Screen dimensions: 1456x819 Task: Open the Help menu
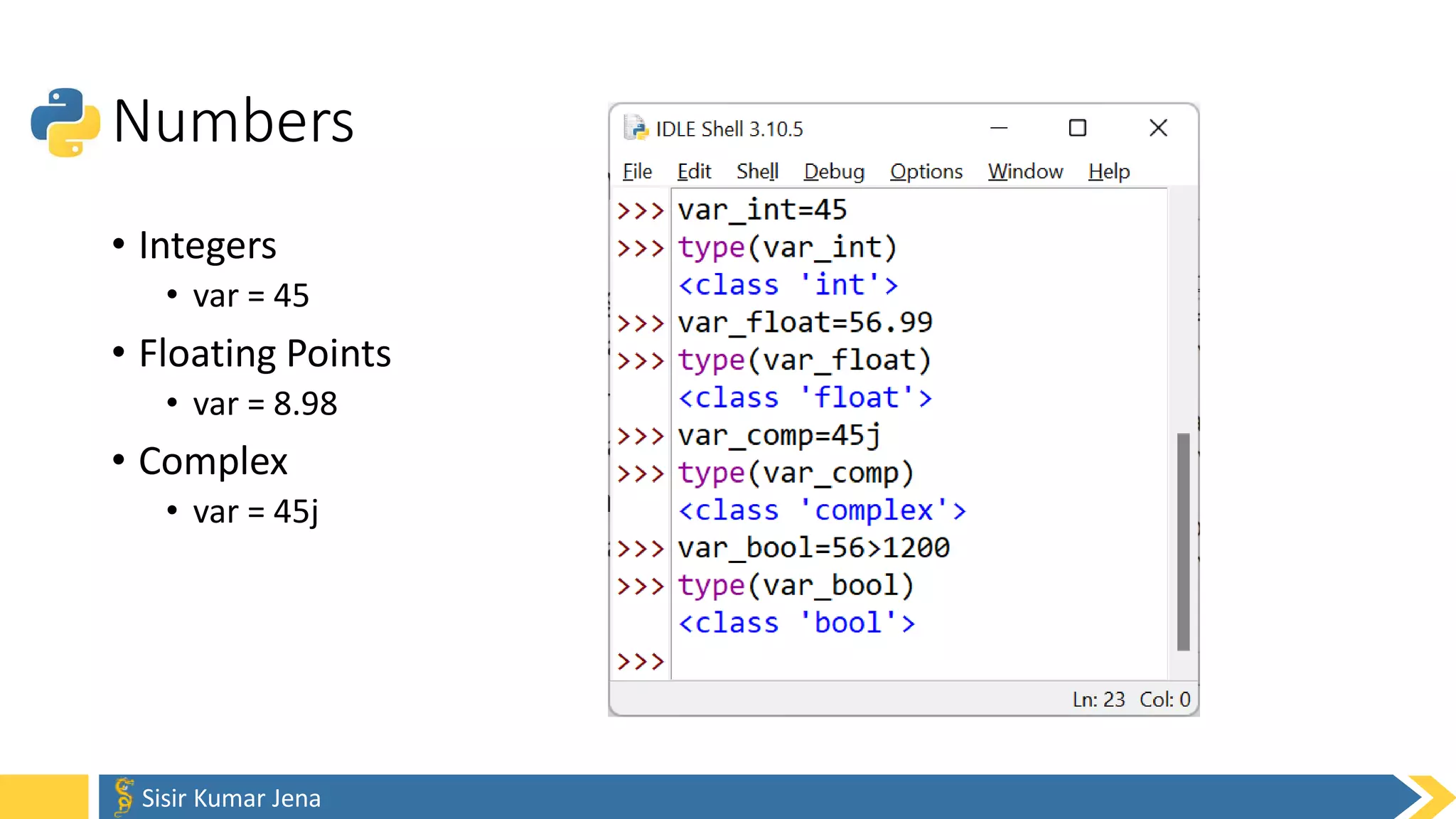pyautogui.click(x=1108, y=171)
